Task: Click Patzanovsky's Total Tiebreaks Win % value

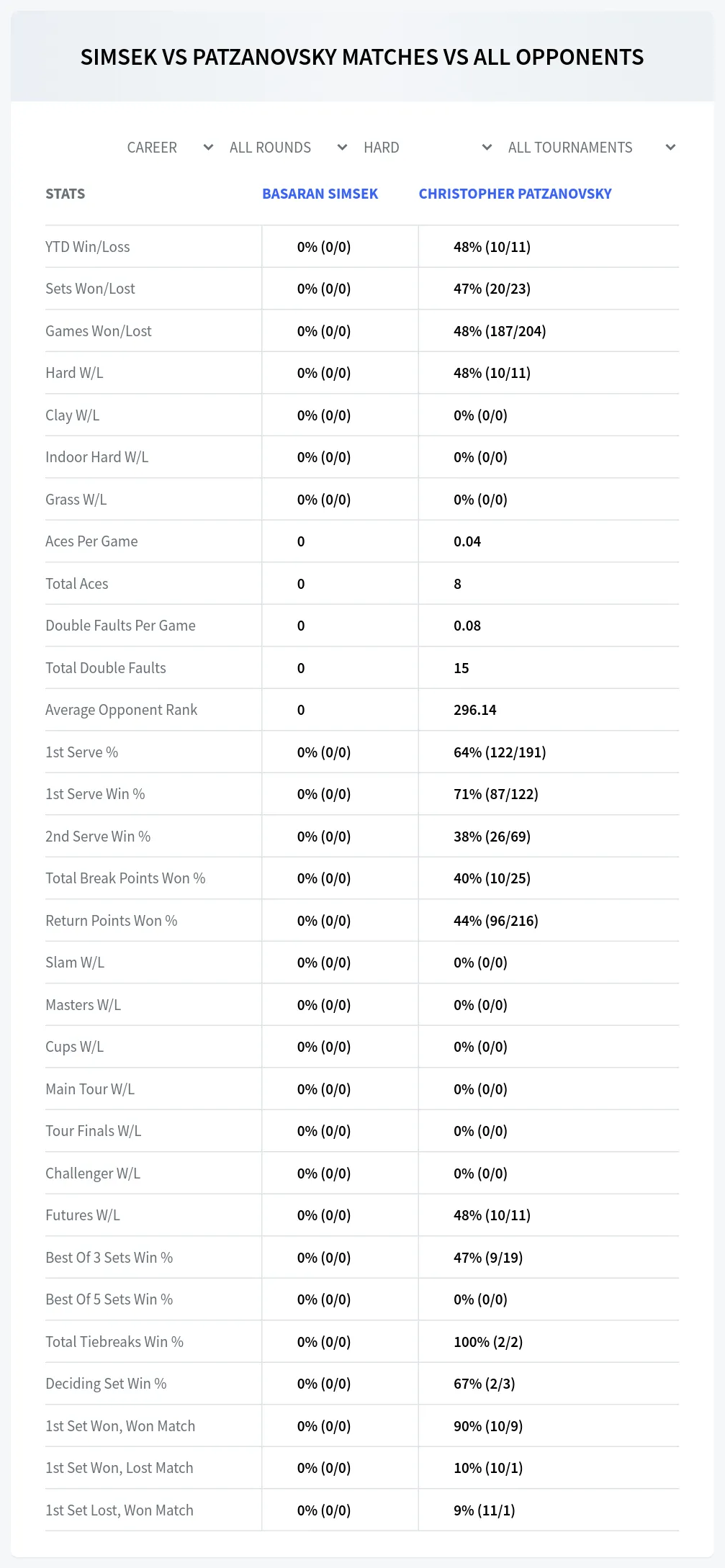Action: 488,1342
